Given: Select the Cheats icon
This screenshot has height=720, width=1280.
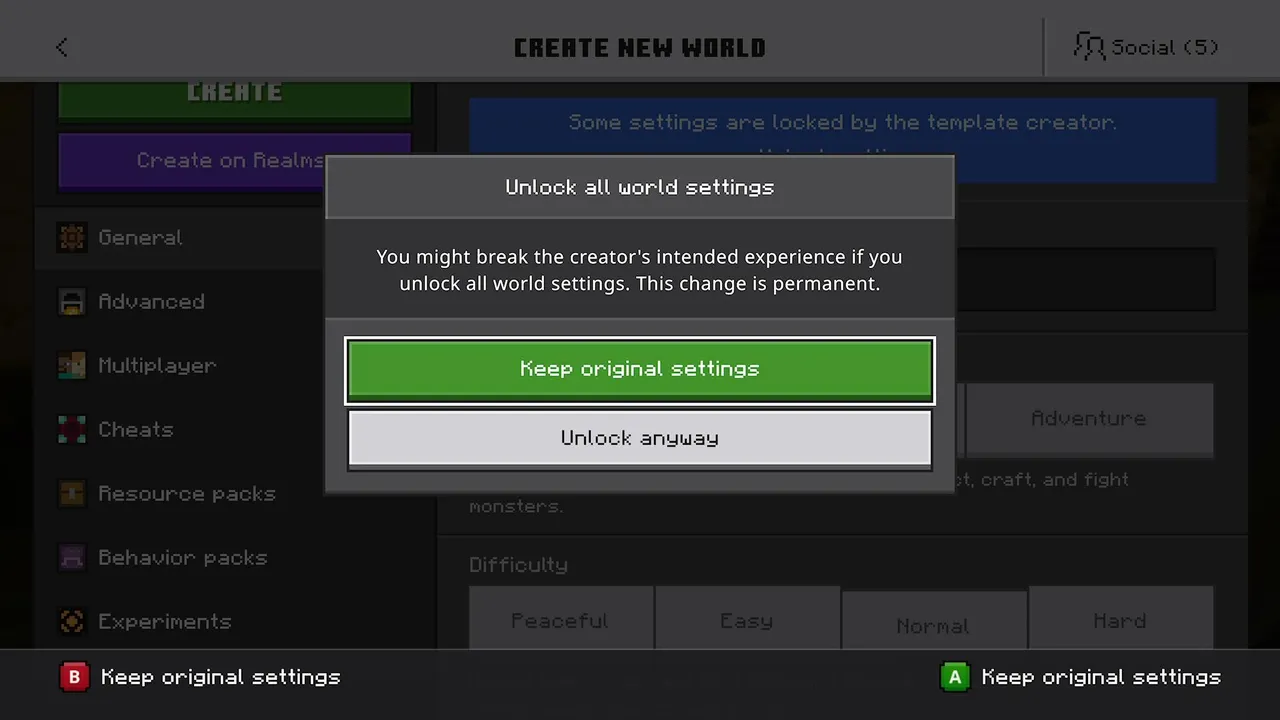Looking at the screenshot, I should click(72, 430).
